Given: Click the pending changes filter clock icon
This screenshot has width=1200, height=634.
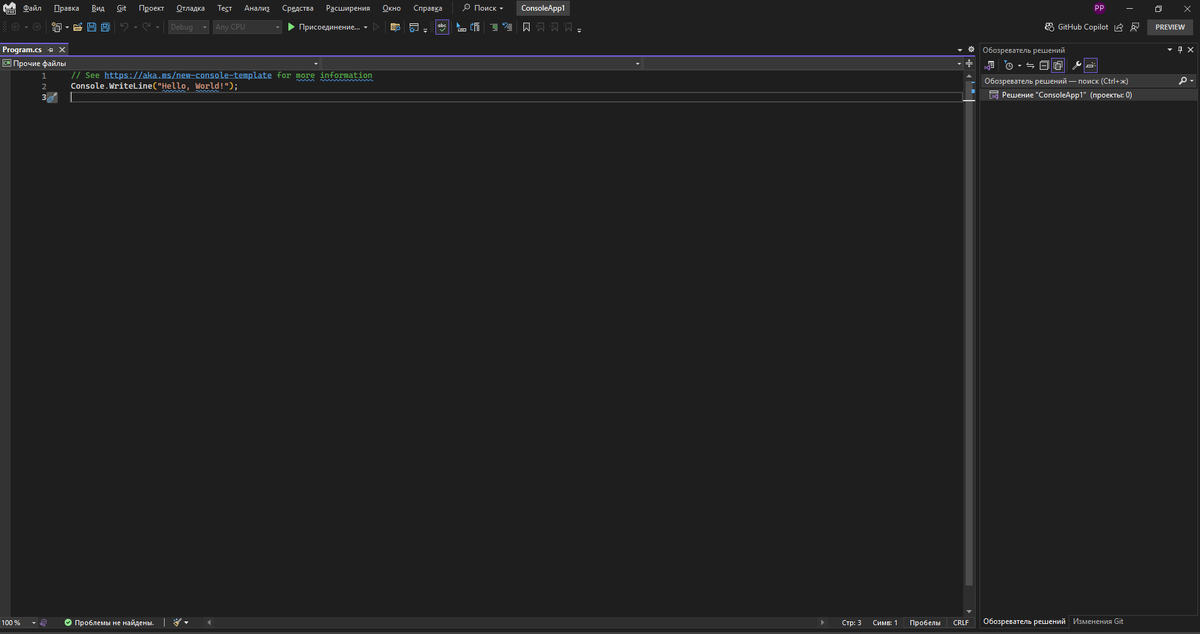Looking at the screenshot, I should coord(1009,66).
